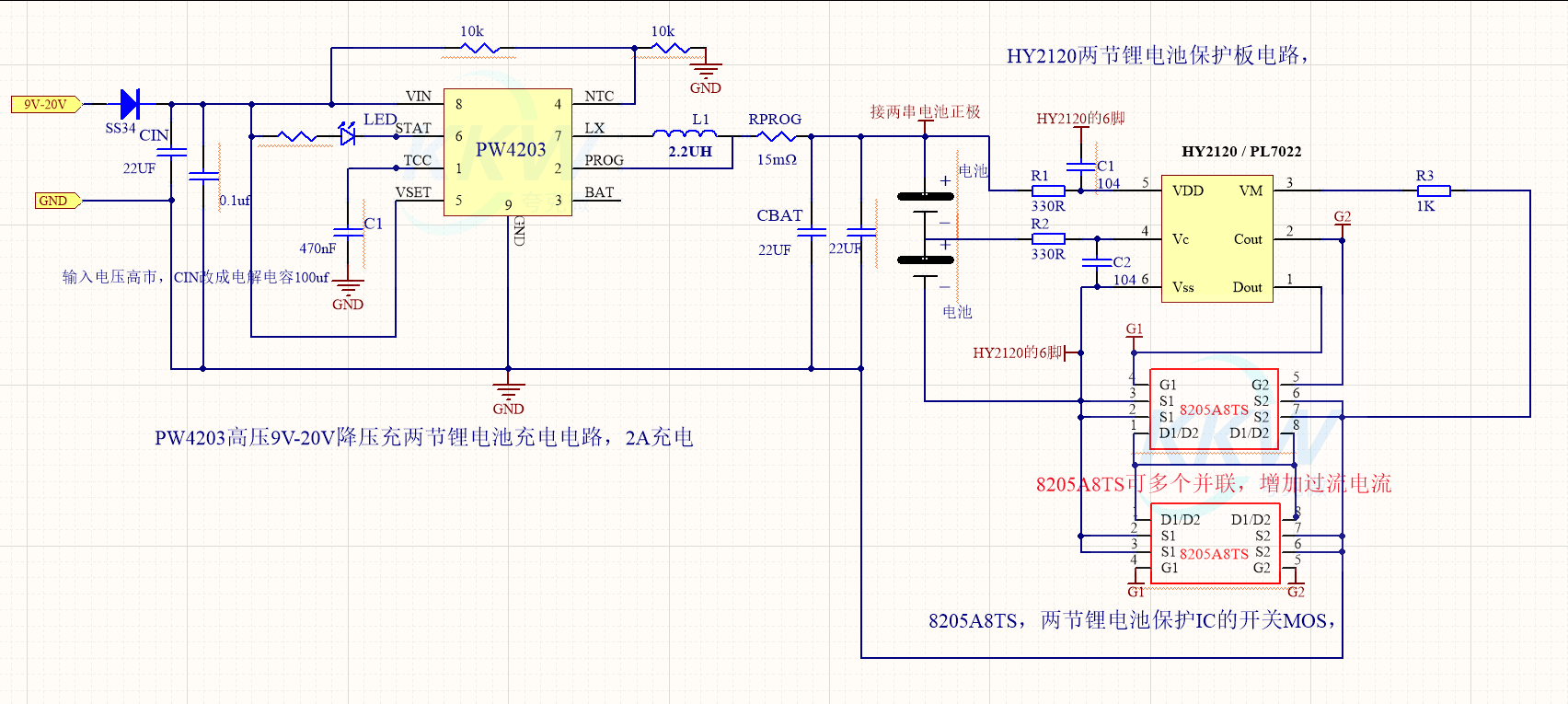Image resolution: width=1568 pixels, height=704 pixels.
Task: Click the 8205A8TS switch MOS caption
Action: tap(1133, 621)
